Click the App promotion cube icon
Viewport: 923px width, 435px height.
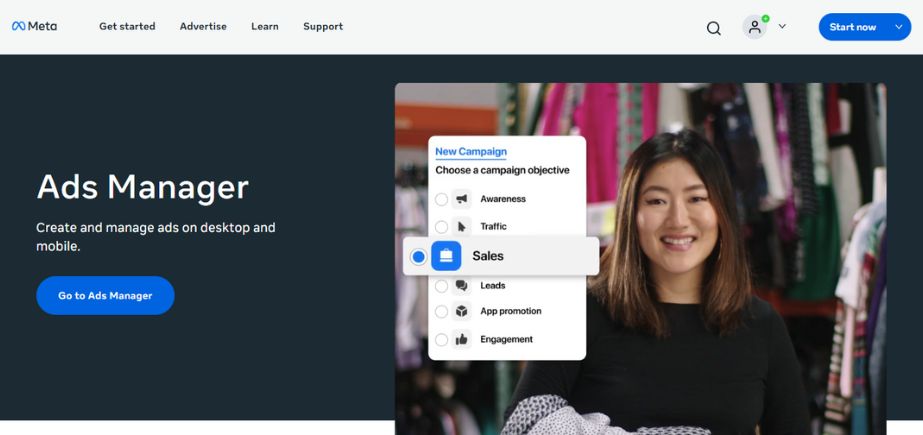coord(462,311)
